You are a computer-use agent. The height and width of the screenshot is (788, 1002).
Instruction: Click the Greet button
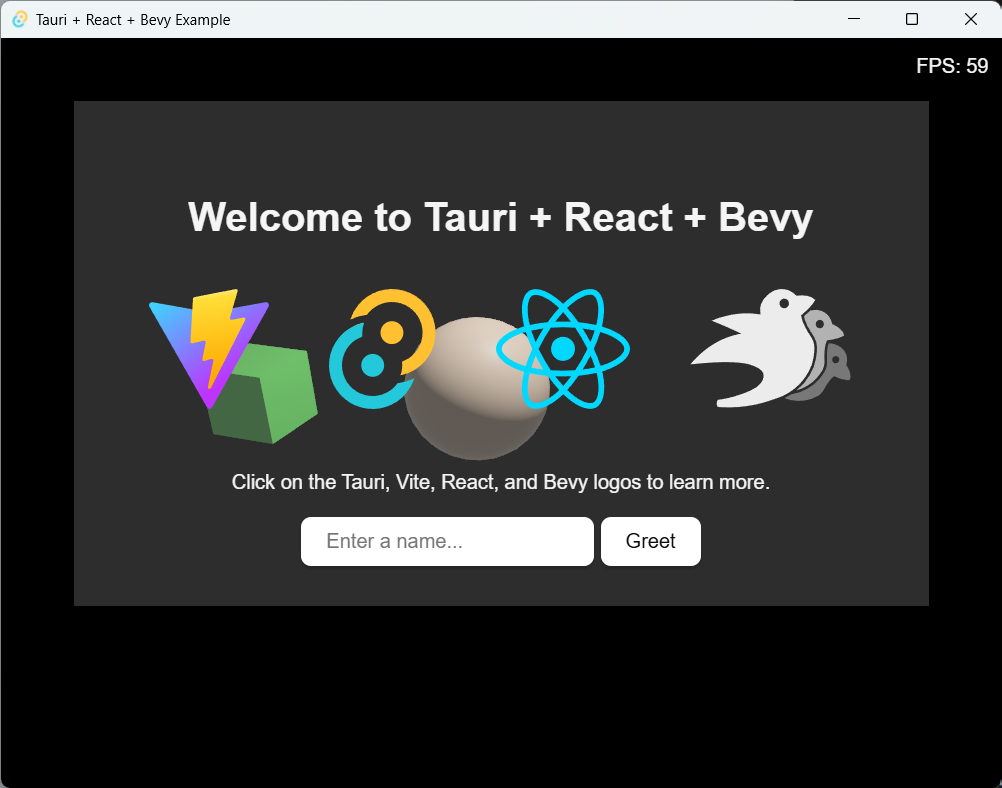pos(651,541)
